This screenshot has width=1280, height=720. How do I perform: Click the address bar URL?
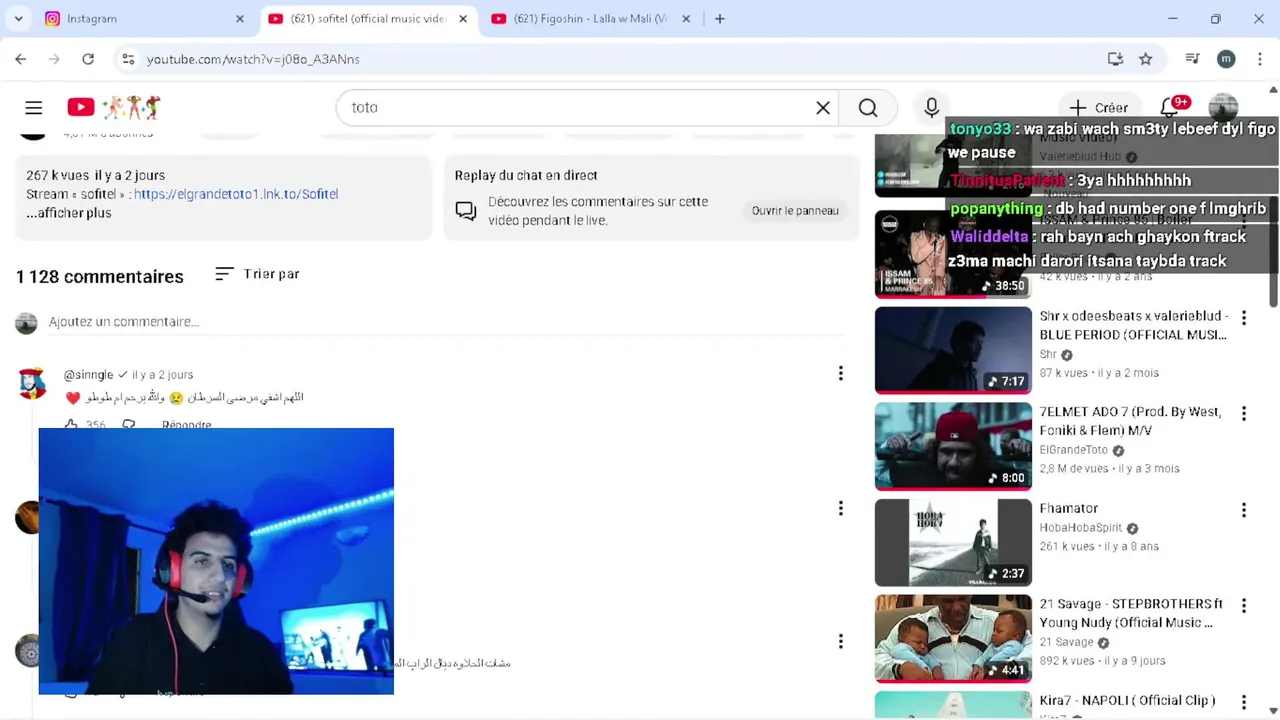pyautogui.click(x=253, y=59)
